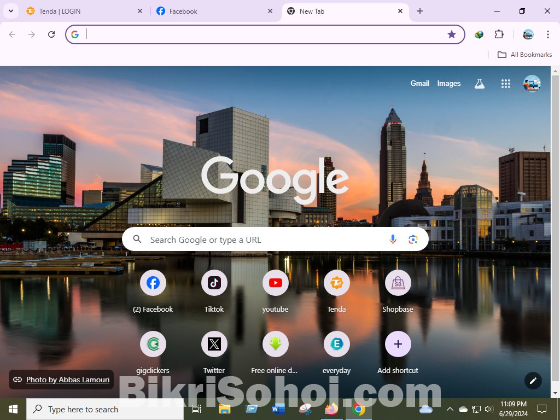Reload the current page

[51, 34]
